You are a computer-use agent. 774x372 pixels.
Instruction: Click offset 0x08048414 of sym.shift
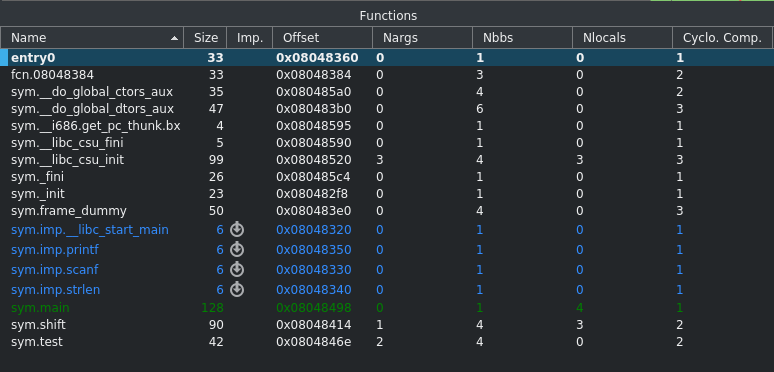point(313,325)
